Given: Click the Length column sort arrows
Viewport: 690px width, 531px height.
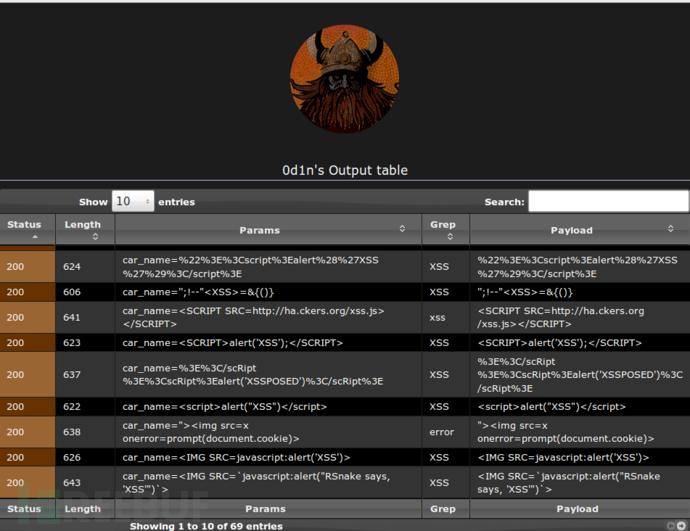Looking at the screenshot, I should [95, 237].
